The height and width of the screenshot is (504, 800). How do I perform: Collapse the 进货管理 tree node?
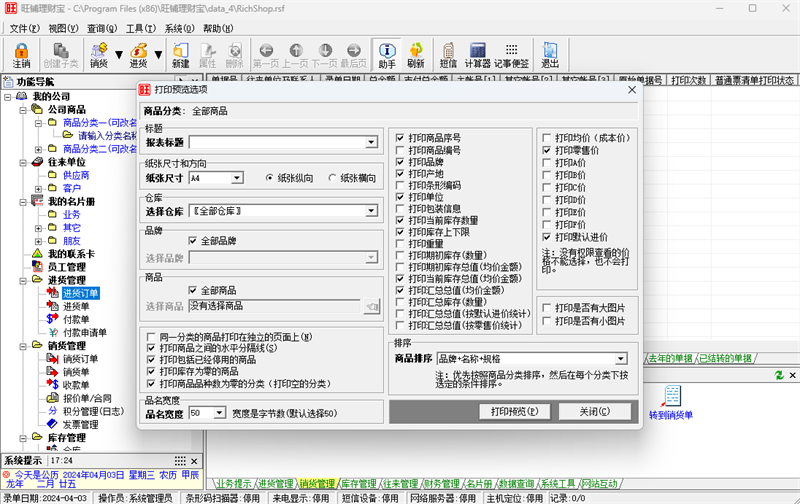pos(23,280)
